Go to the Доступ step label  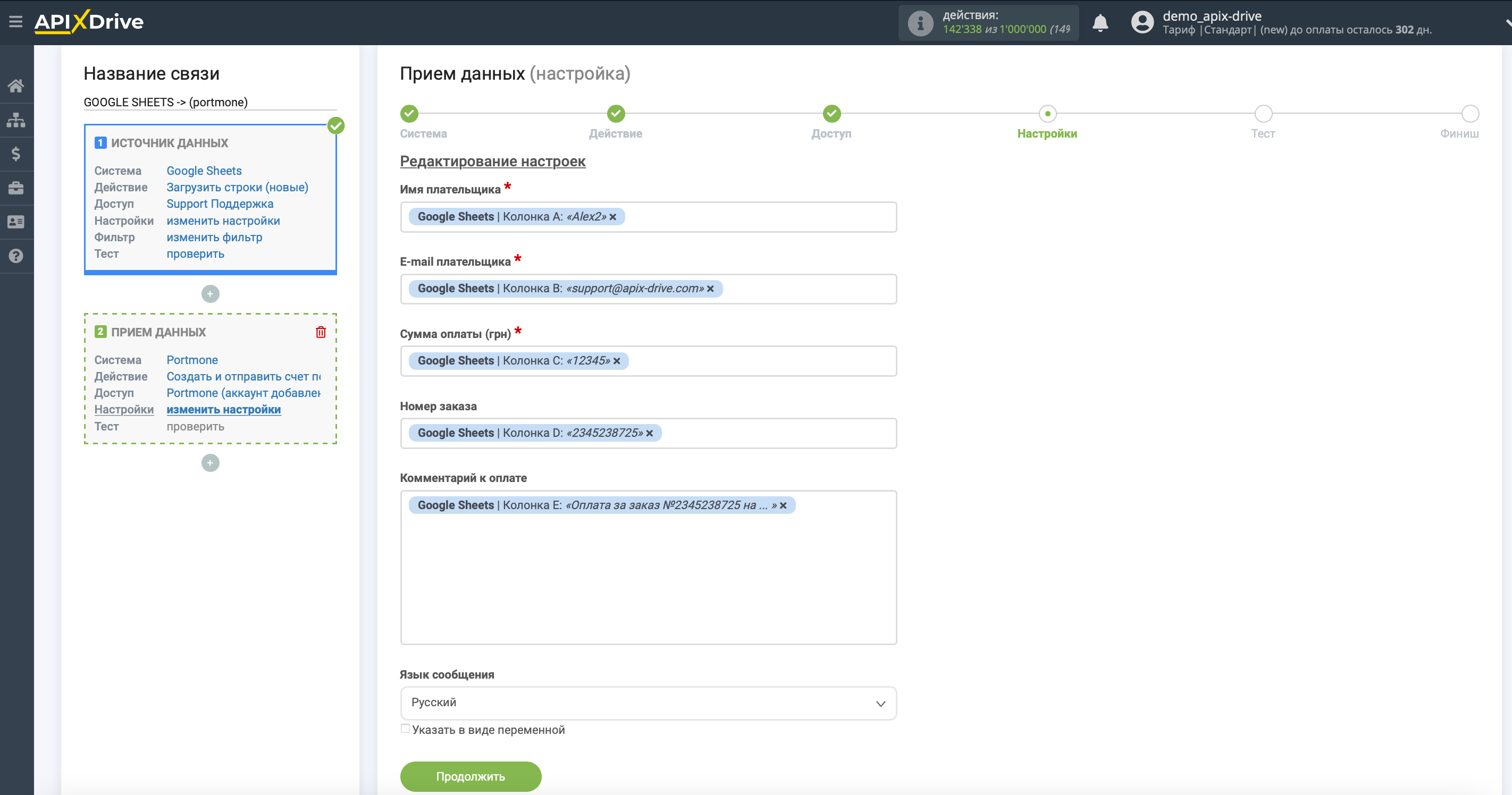coord(831,134)
